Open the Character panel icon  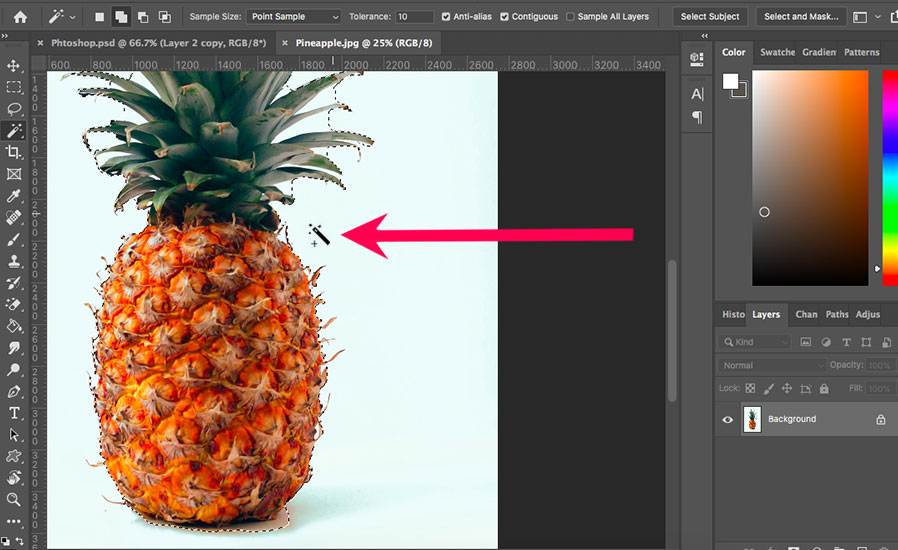[x=697, y=94]
